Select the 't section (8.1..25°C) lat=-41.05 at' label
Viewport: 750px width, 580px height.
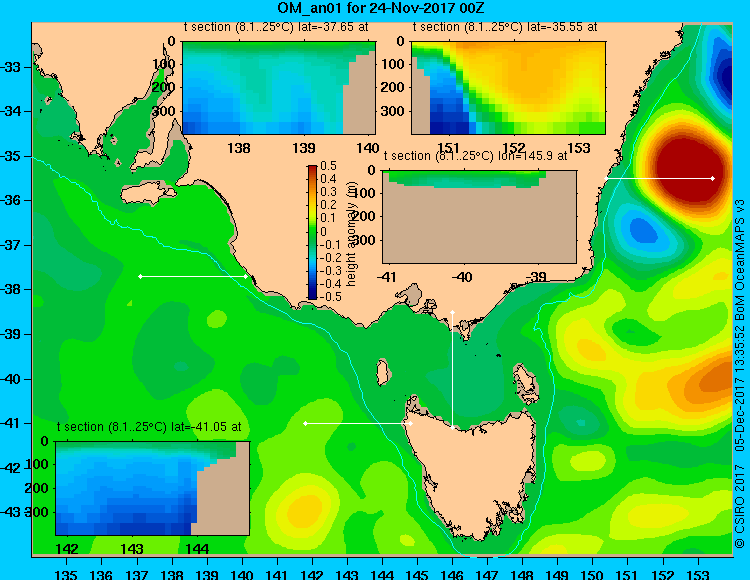pyautogui.click(x=149, y=427)
